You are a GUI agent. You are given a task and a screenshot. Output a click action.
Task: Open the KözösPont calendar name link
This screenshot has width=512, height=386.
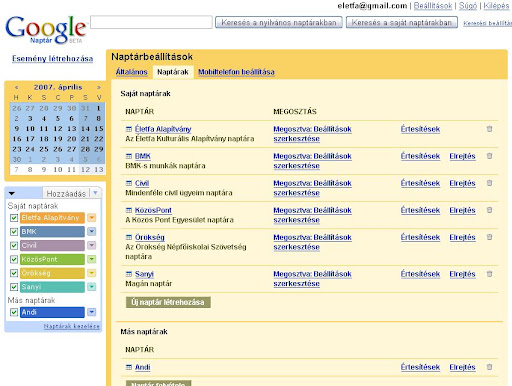(x=153, y=210)
